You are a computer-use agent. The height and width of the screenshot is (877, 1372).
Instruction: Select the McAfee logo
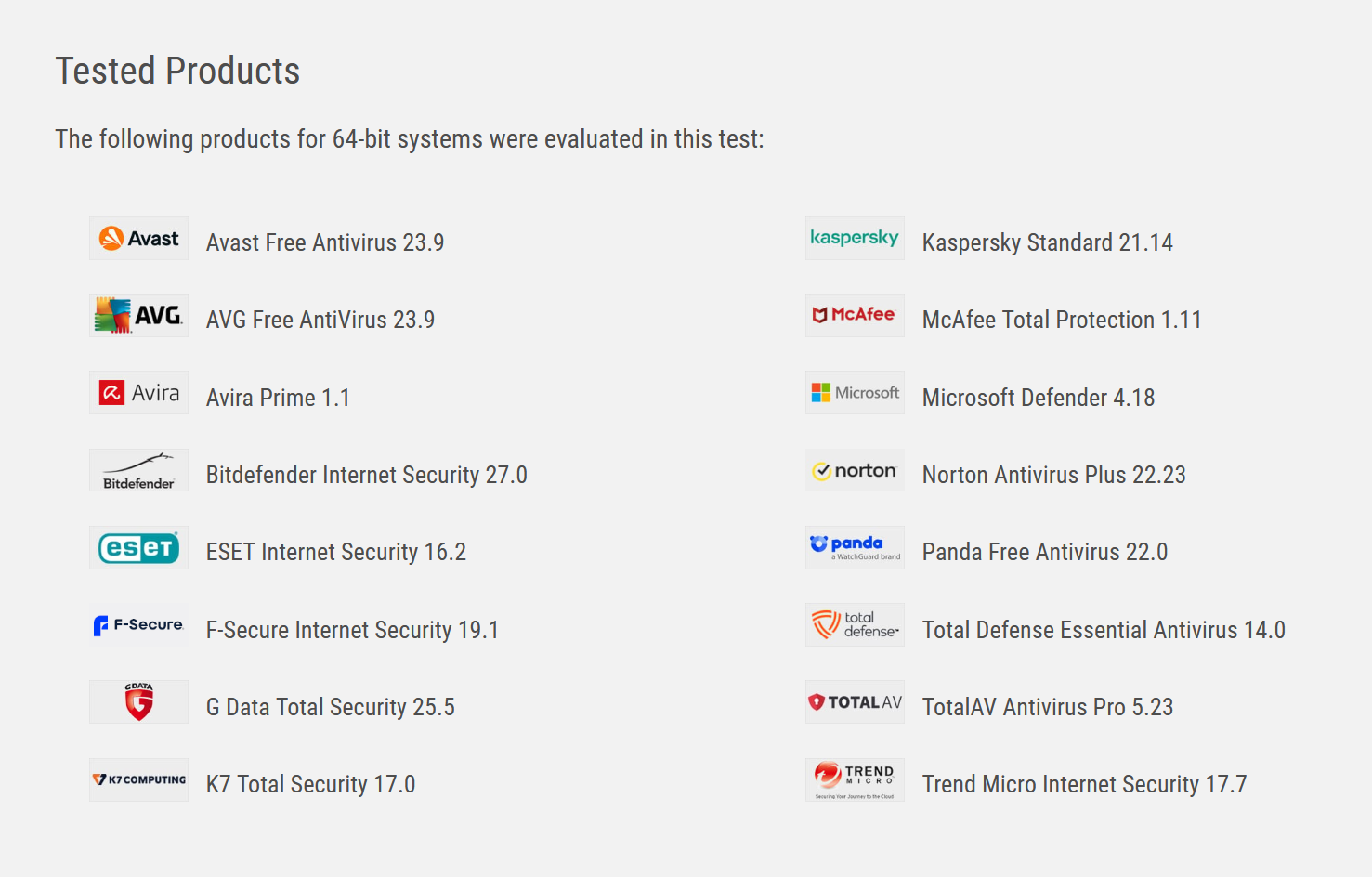coord(855,316)
